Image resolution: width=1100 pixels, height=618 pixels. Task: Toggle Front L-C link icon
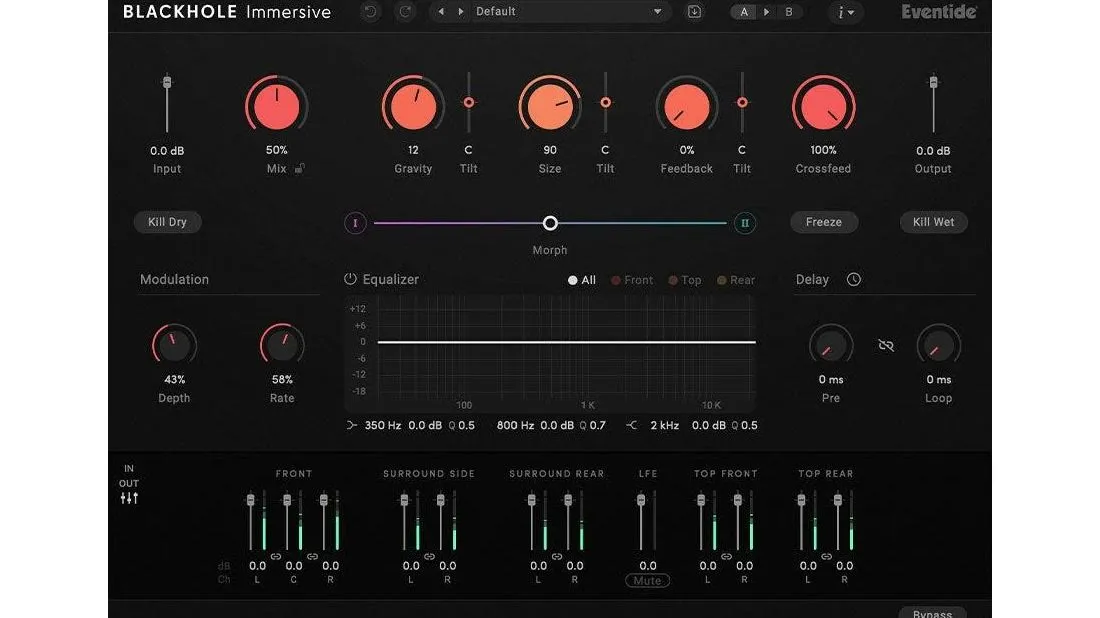click(x=276, y=557)
